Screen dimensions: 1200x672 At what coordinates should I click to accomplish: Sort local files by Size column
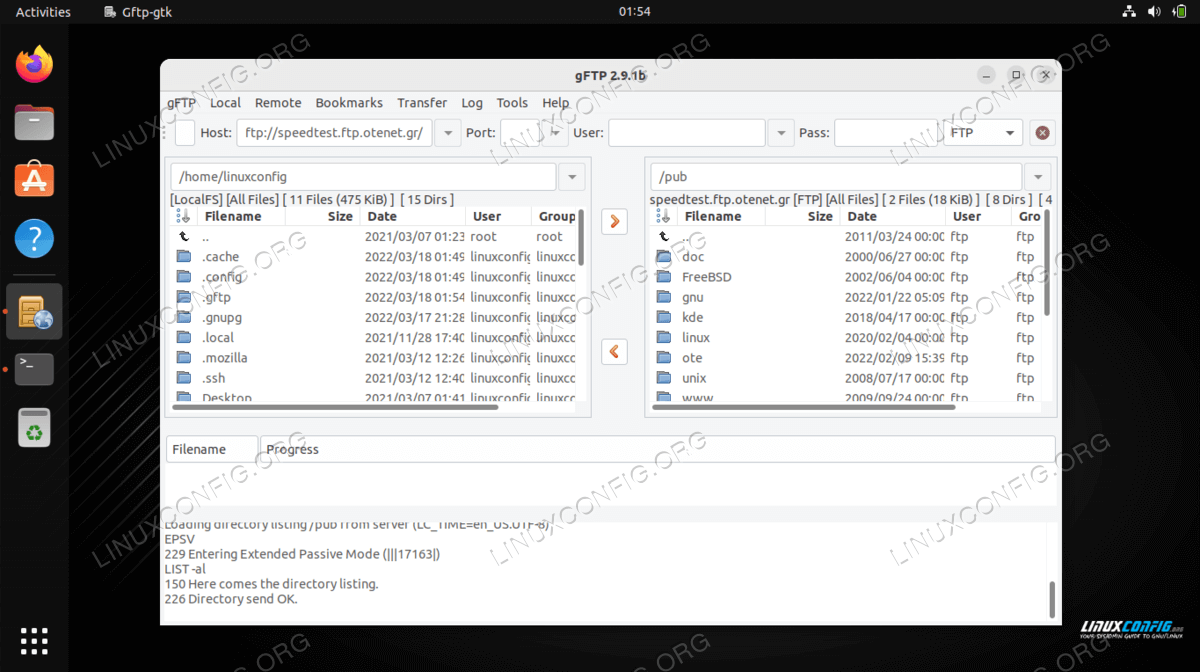322,216
